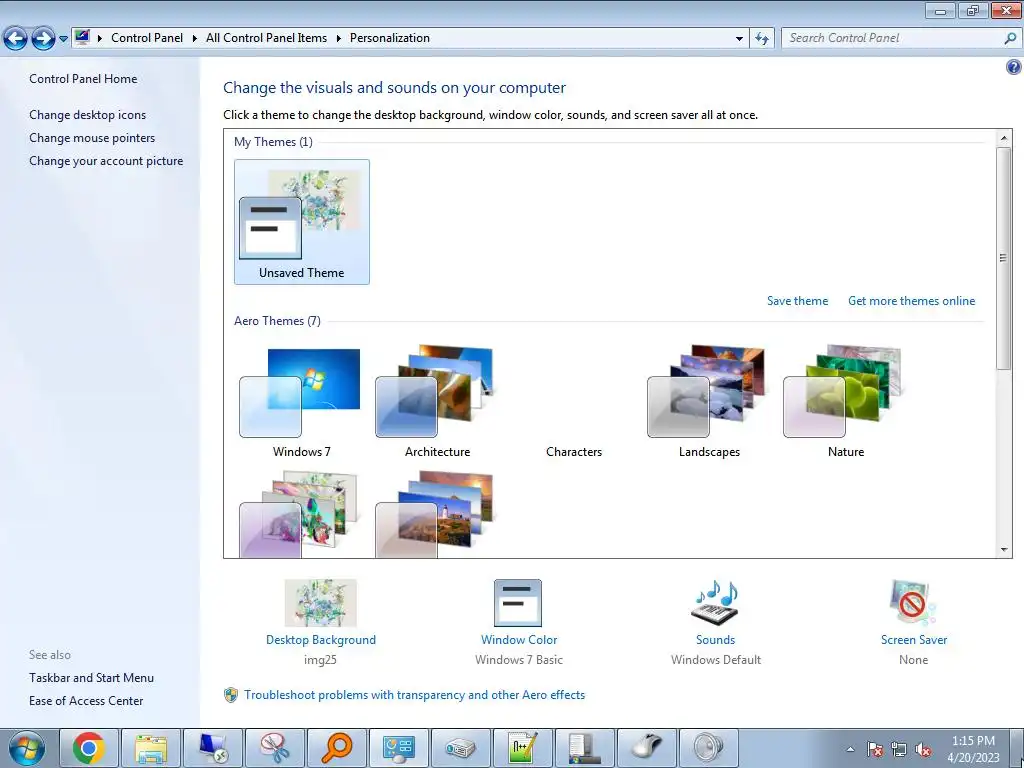Open the Control Panel taskbar icon

tap(399, 748)
